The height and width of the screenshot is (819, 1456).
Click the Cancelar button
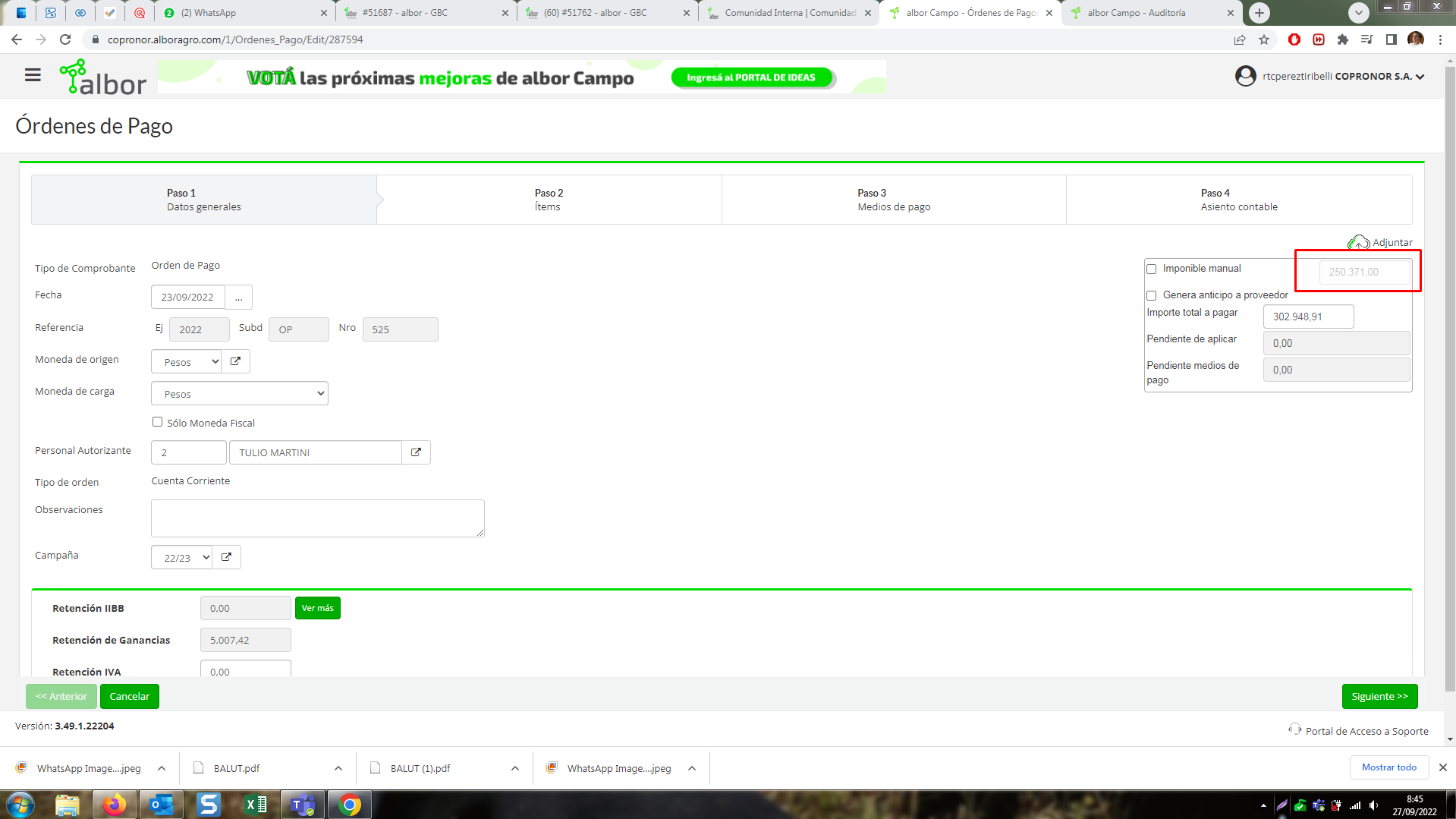(130, 696)
